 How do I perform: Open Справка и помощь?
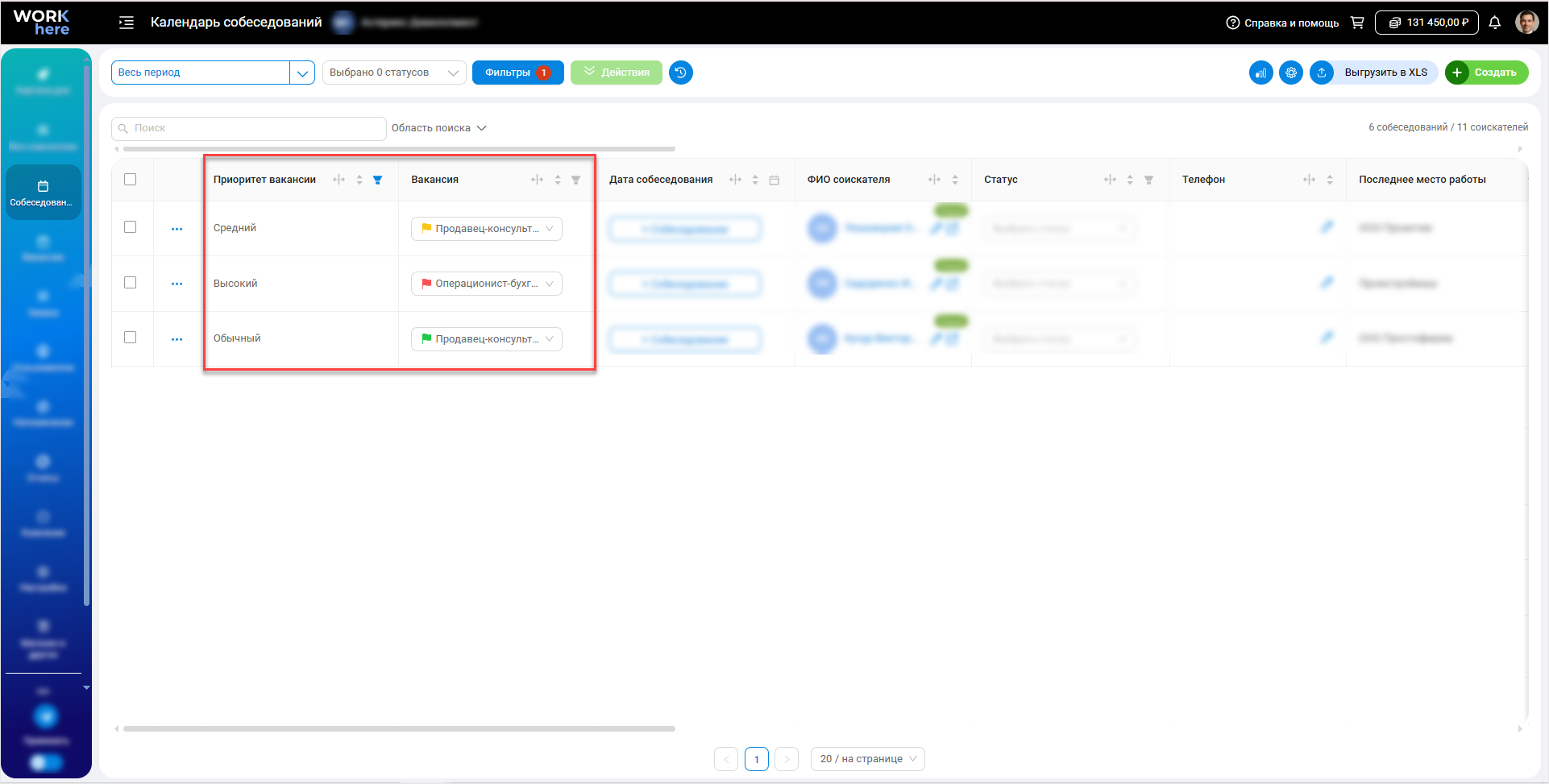click(1282, 23)
